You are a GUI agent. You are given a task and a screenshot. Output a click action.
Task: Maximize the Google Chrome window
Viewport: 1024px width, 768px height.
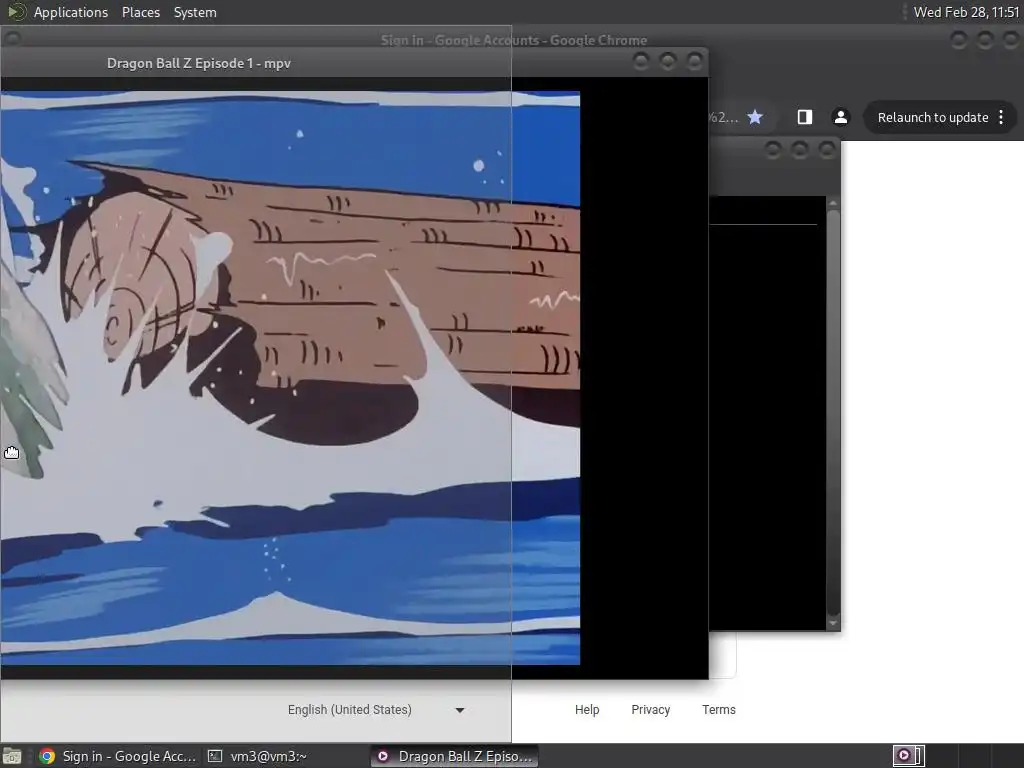(x=985, y=40)
